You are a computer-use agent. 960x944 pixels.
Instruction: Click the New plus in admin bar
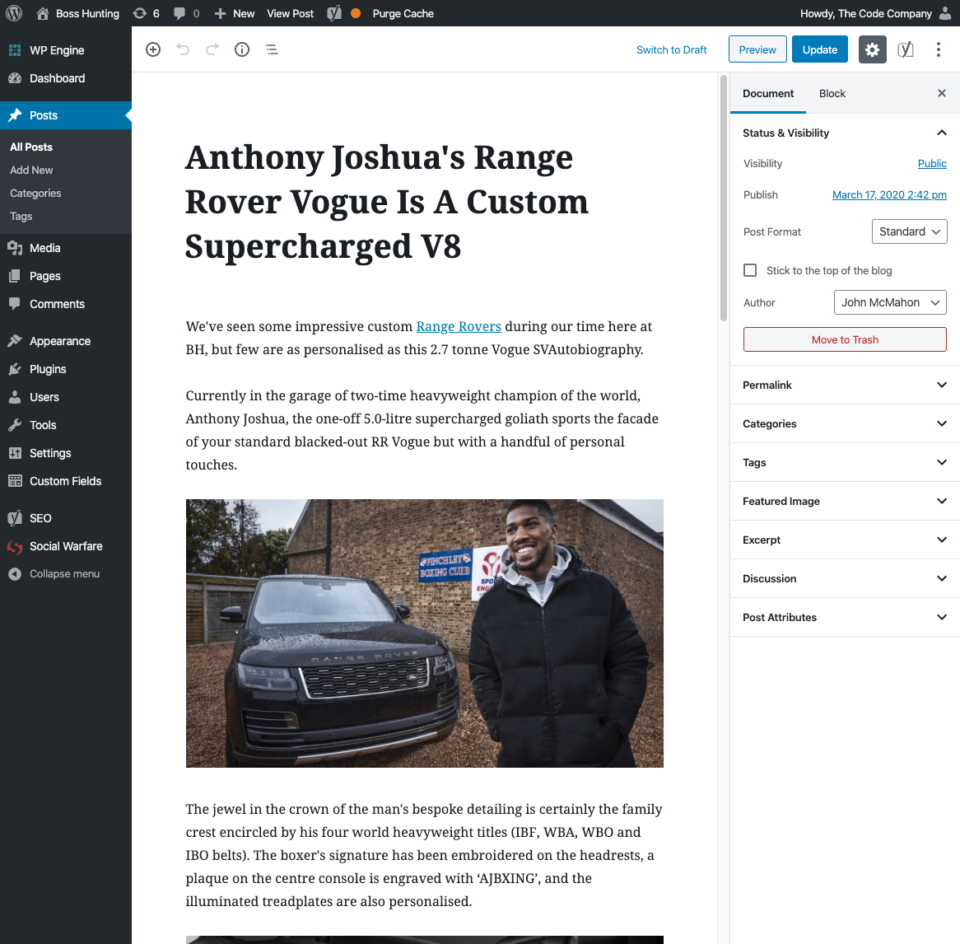click(220, 13)
